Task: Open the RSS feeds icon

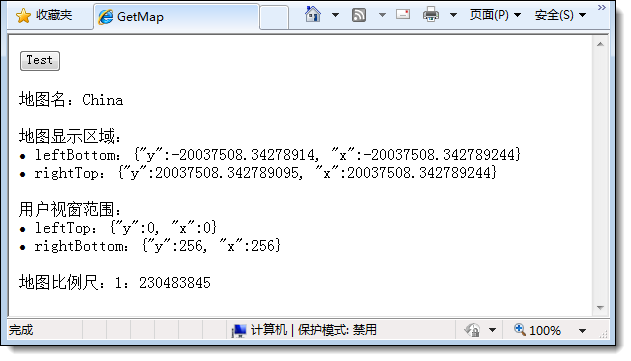Action: (x=359, y=15)
